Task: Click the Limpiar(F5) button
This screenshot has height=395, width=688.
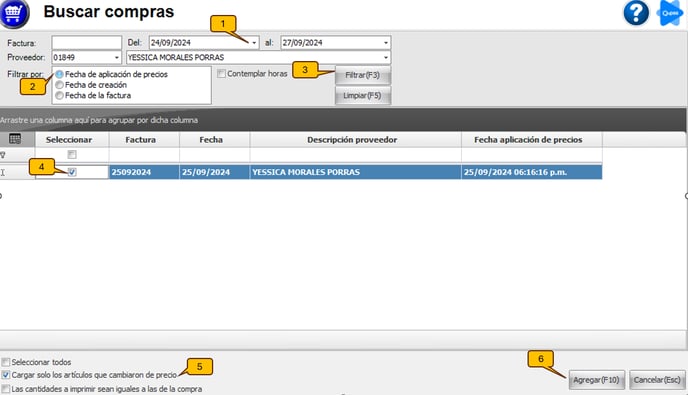Action: (x=362, y=95)
